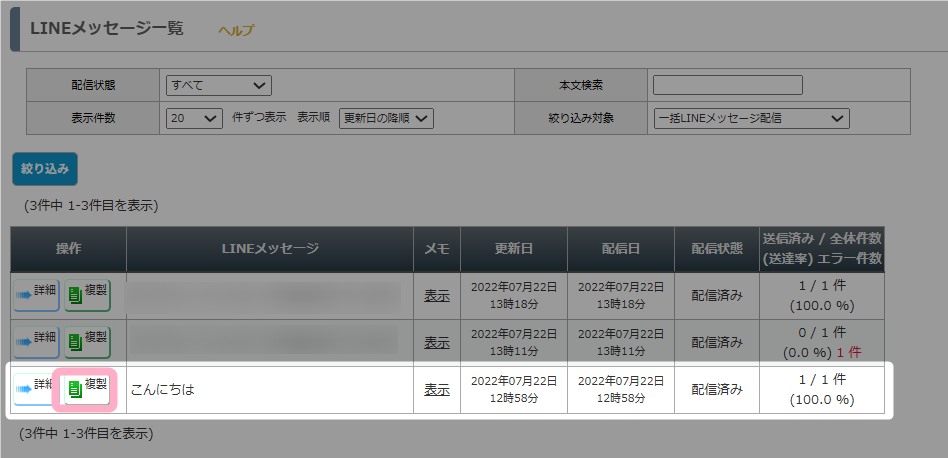Click the 12時58分 update date cell
Viewport: 948px width, 458px height.
click(514, 390)
